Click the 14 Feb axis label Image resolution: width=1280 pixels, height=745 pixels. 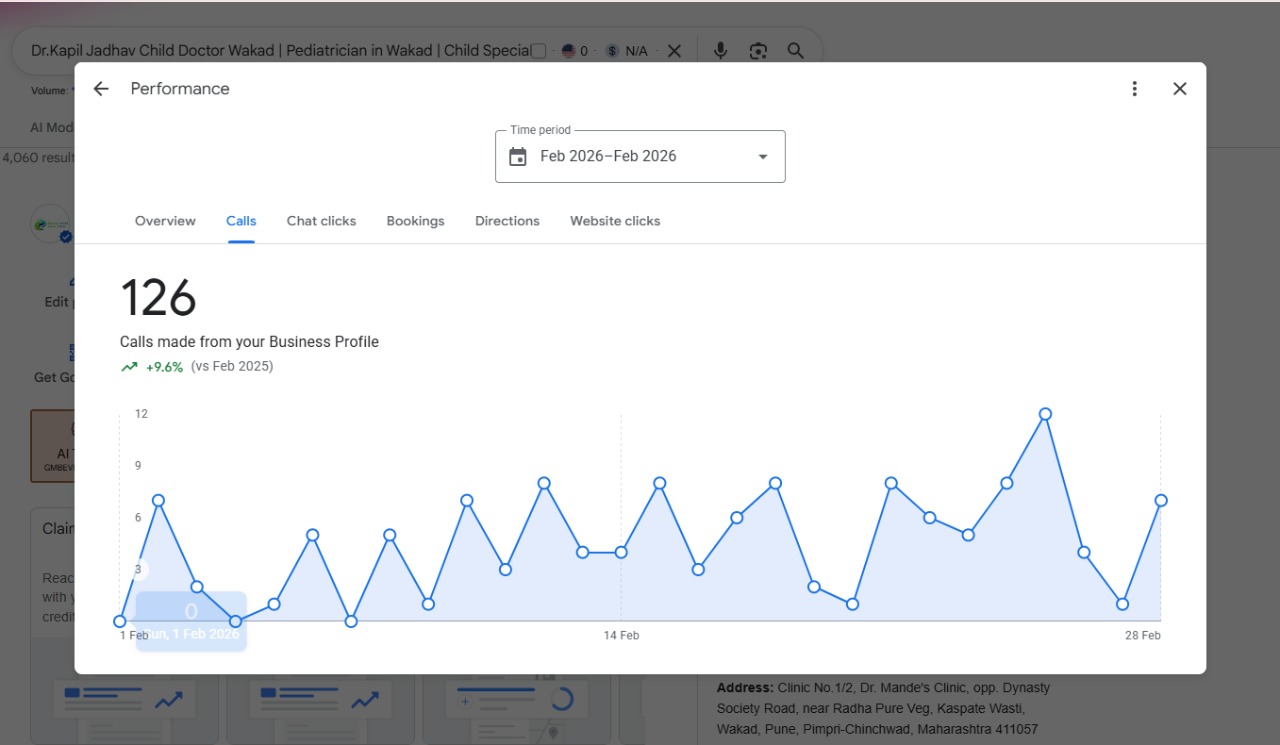tap(621, 636)
